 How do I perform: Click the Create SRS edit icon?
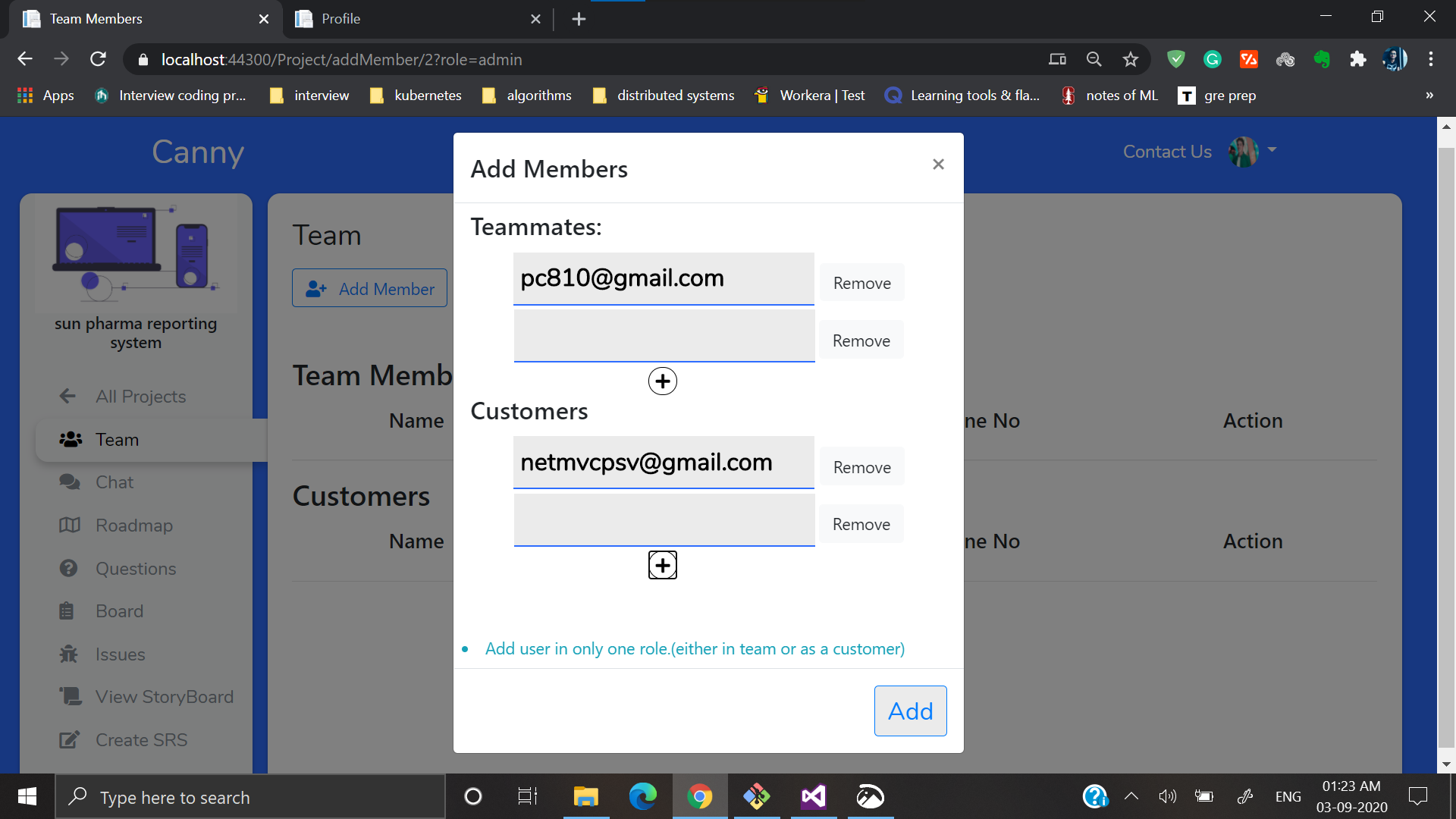click(x=70, y=739)
